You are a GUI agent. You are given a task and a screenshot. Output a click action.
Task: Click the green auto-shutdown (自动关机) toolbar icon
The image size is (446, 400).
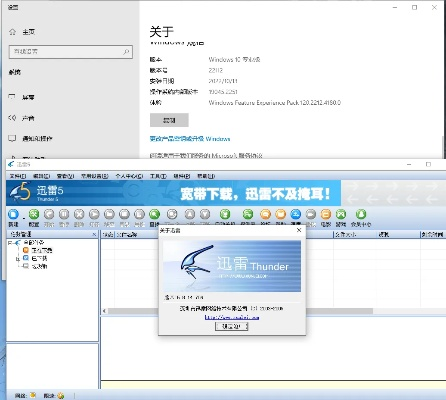tap(225, 214)
